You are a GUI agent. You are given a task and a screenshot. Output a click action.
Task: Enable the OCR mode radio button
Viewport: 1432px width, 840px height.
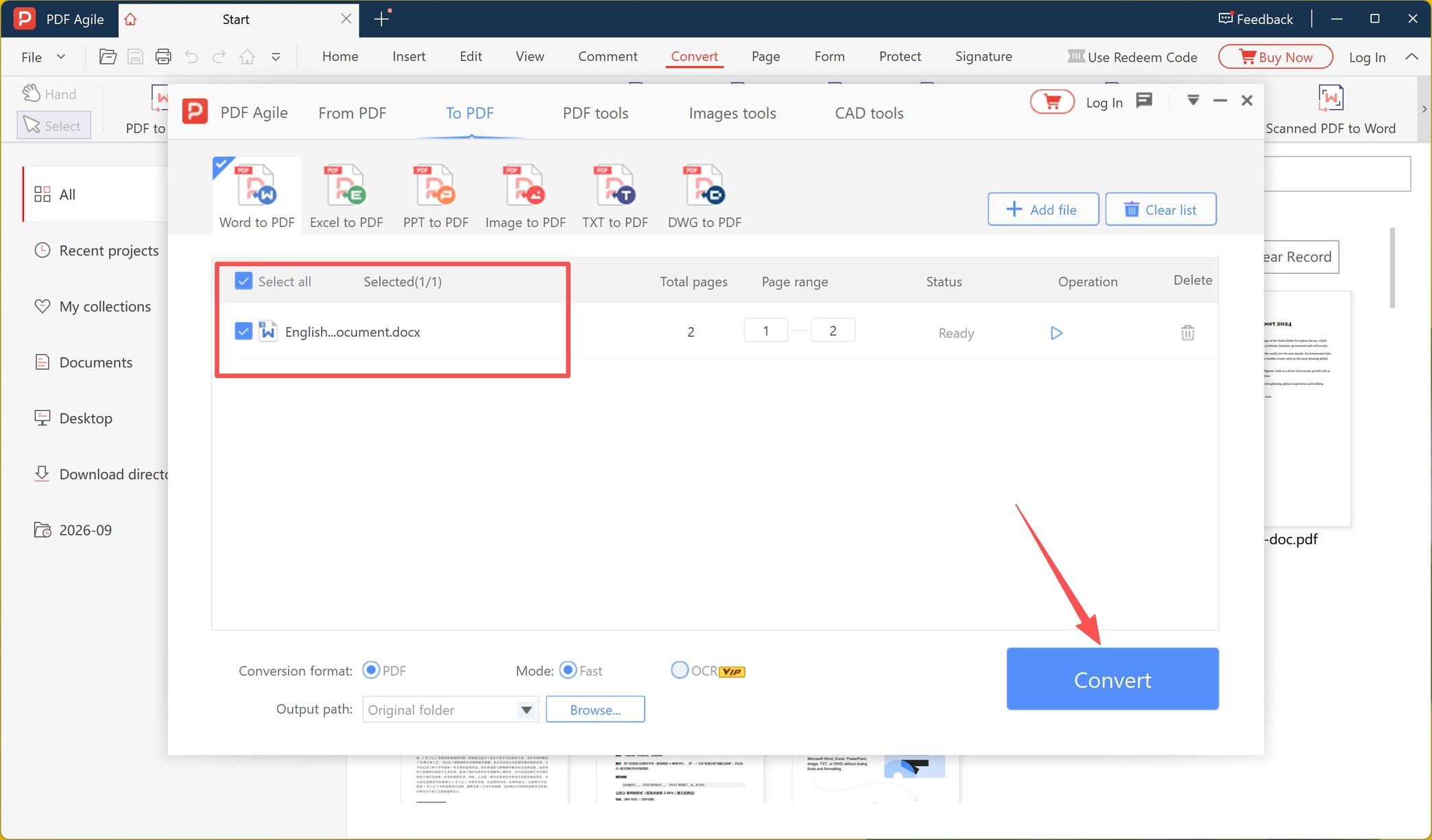[679, 670]
